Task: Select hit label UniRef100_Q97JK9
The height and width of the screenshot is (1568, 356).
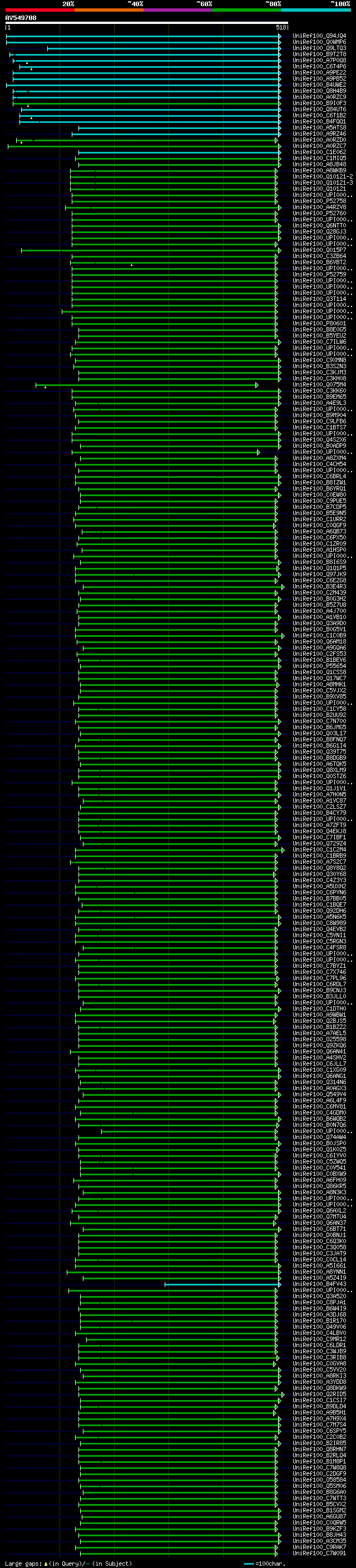Action: click(x=319, y=574)
